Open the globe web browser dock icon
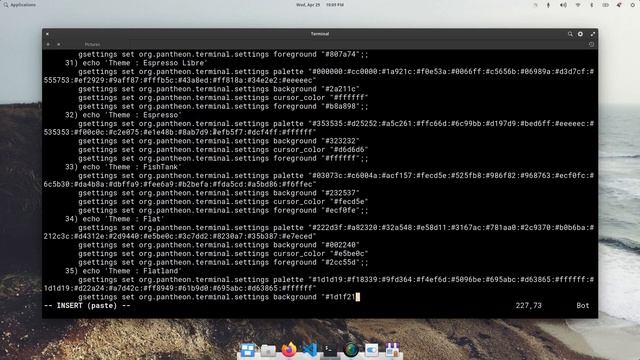The image size is (640, 360). click(351, 350)
